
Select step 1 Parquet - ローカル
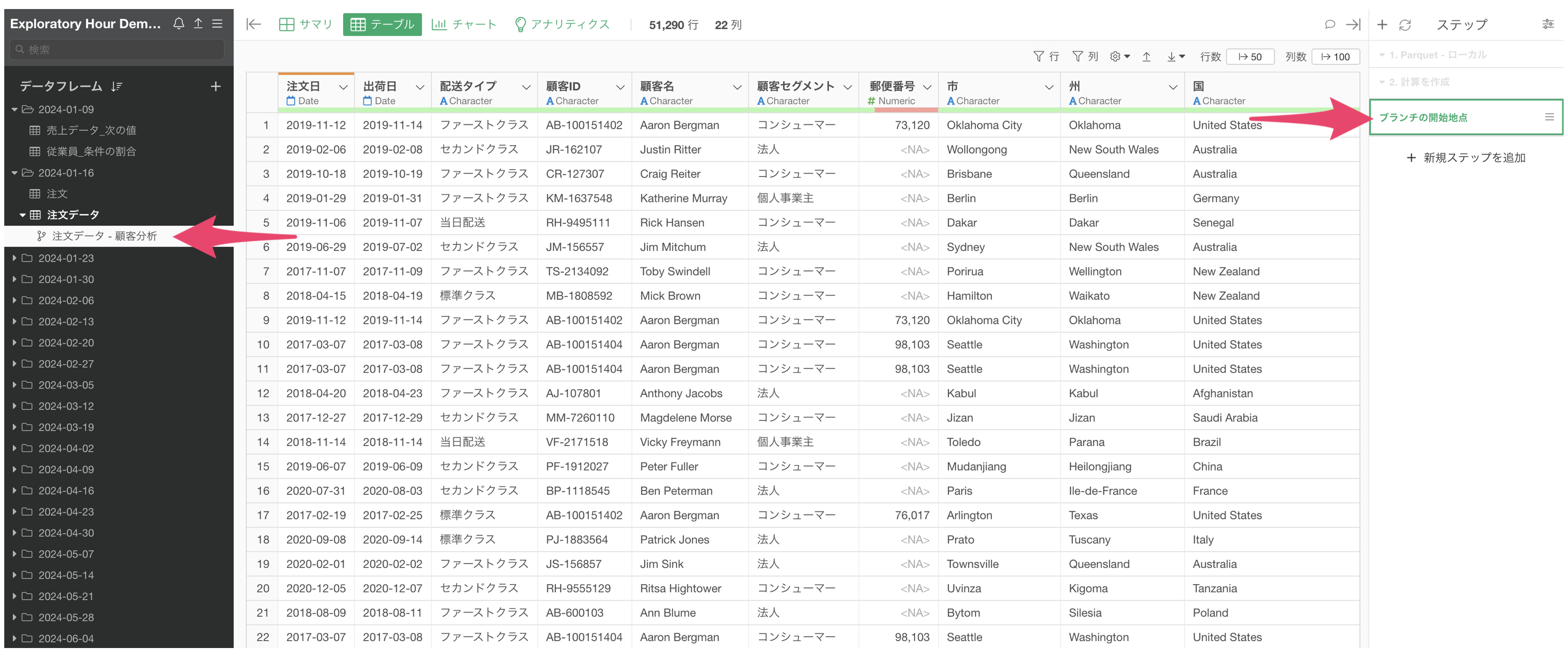pyautogui.click(x=1437, y=55)
